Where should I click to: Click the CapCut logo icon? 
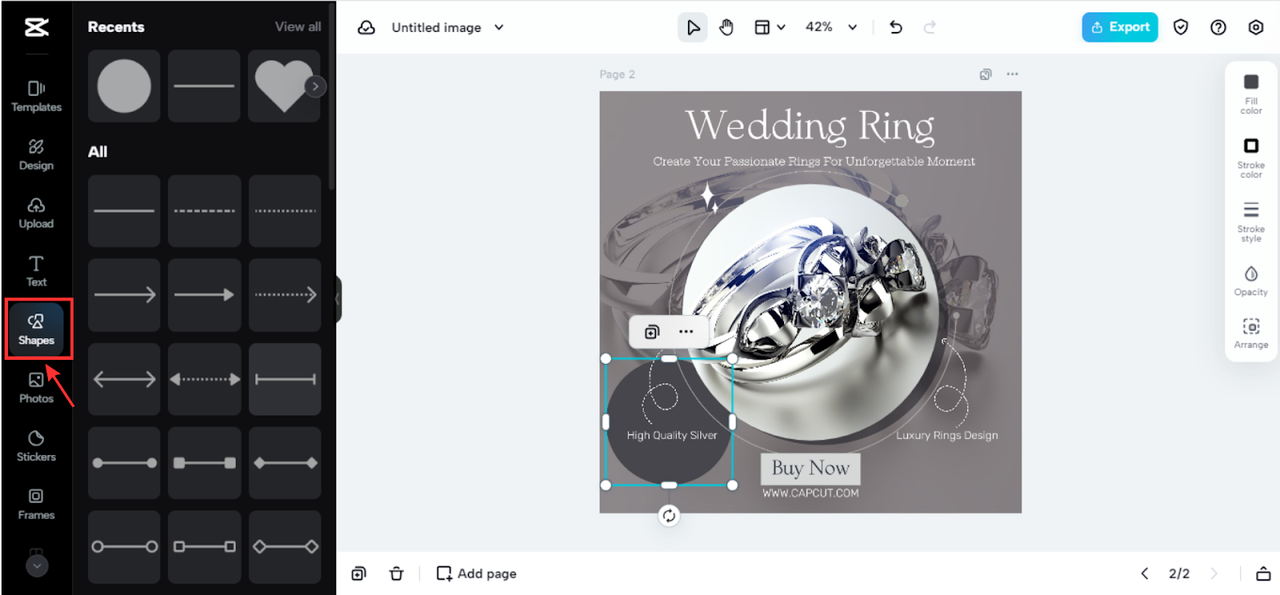pos(36,27)
